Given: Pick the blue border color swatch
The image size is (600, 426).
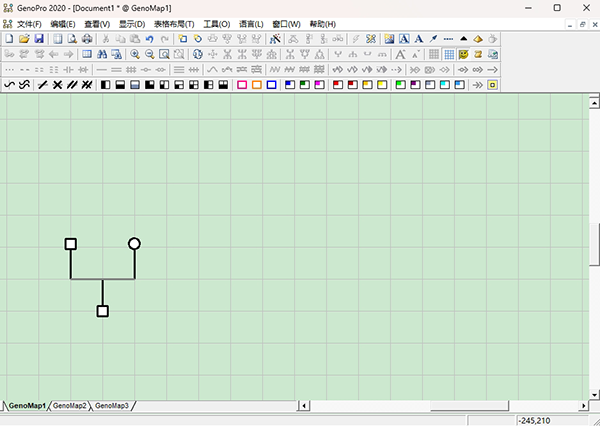Looking at the screenshot, I should point(271,85).
